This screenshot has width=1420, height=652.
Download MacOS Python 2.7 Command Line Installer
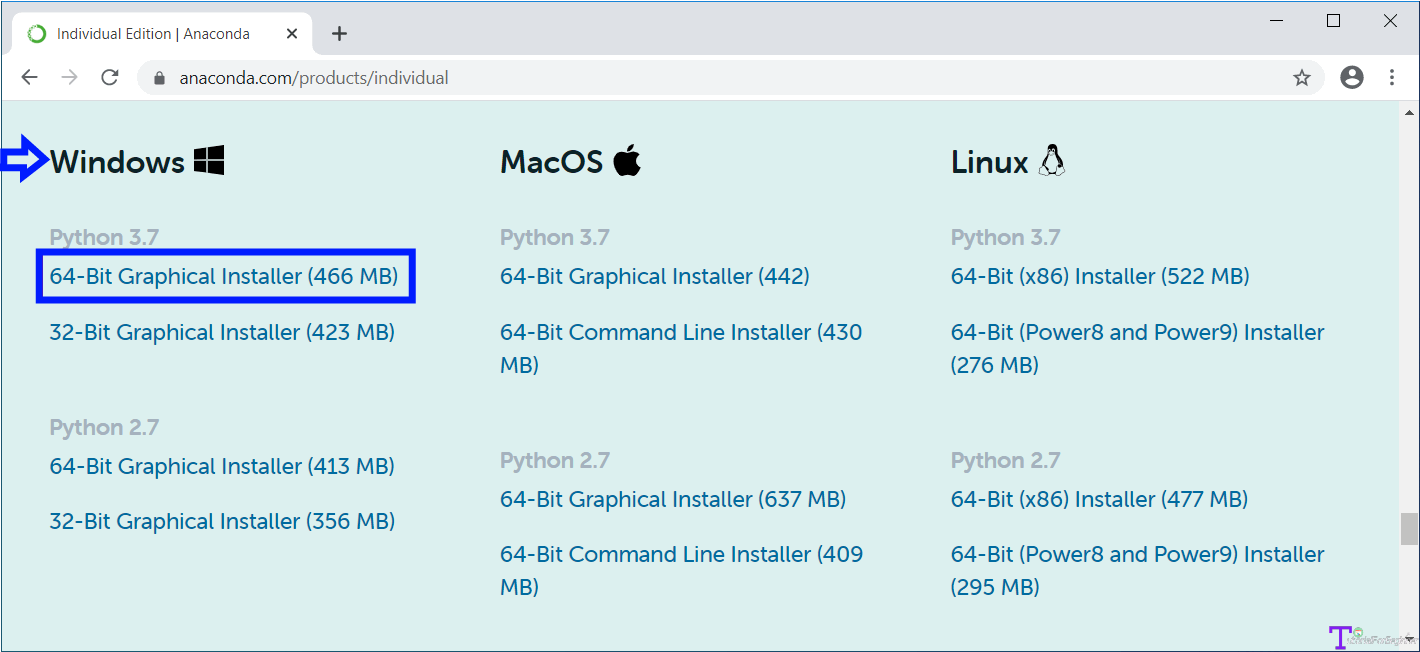[x=681, y=570]
